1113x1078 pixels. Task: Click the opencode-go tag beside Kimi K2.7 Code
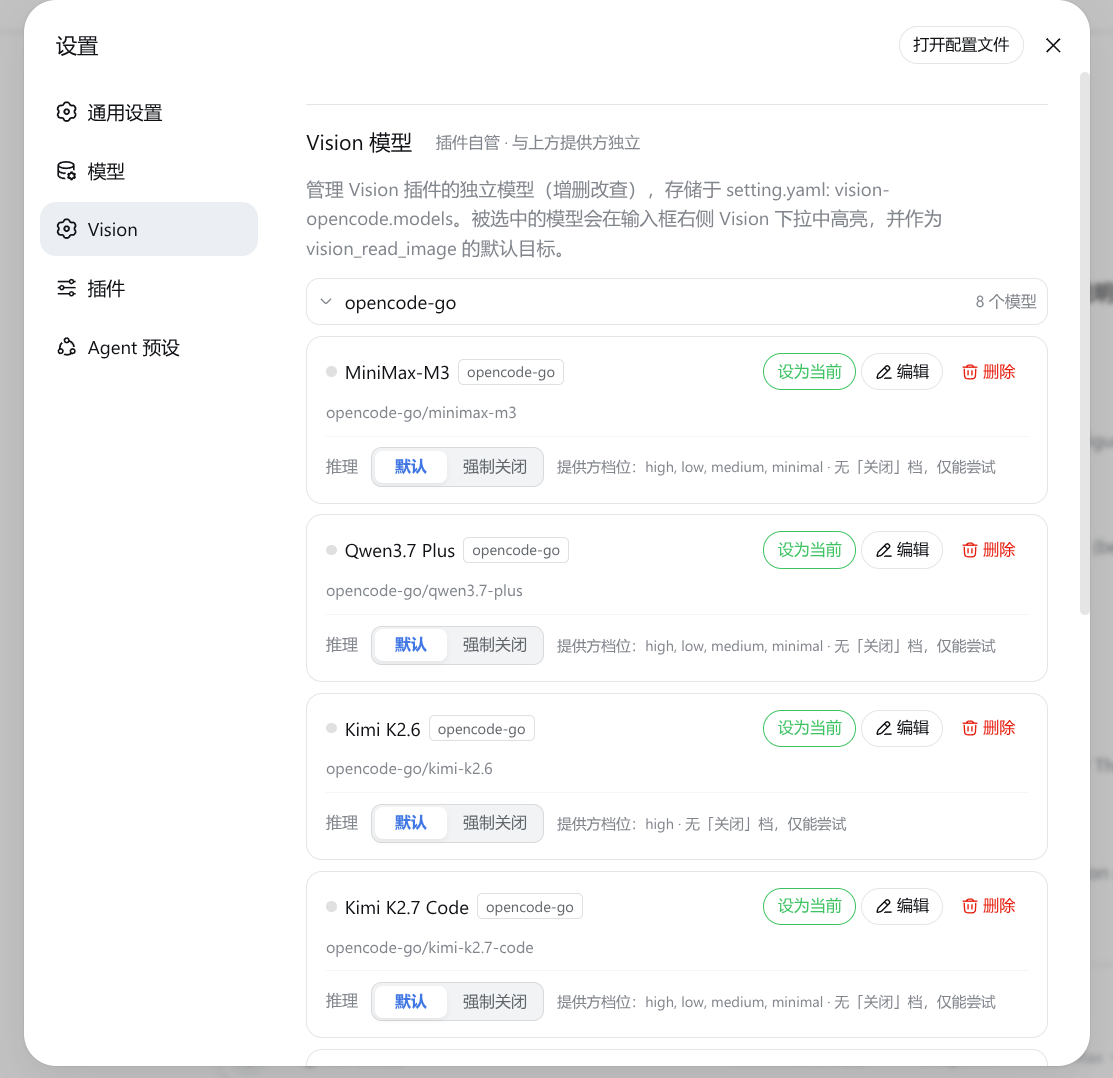pos(530,907)
